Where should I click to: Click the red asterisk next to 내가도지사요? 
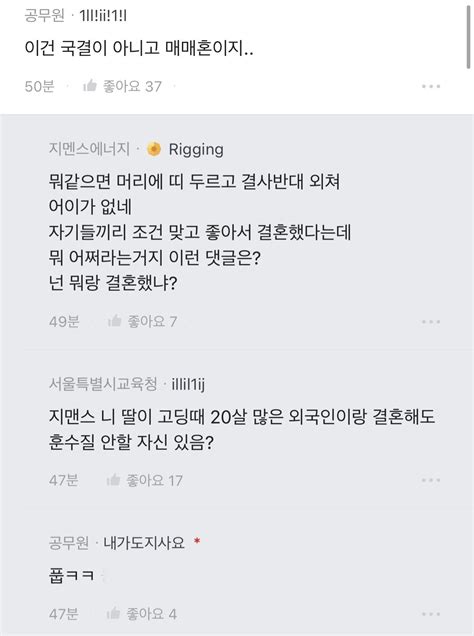(197, 541)
